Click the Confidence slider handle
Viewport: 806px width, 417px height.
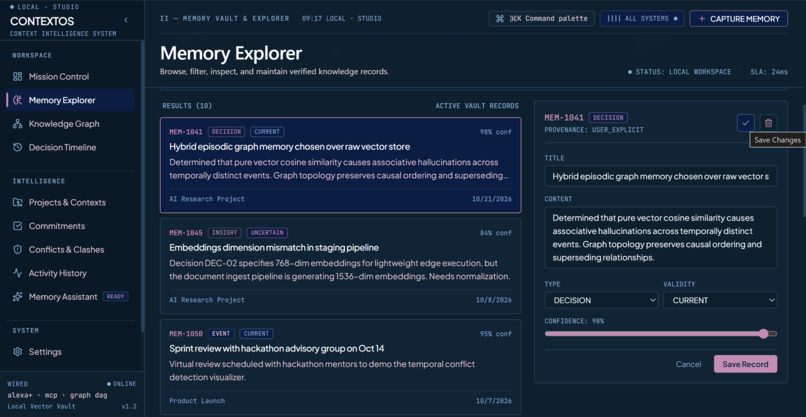763,334
